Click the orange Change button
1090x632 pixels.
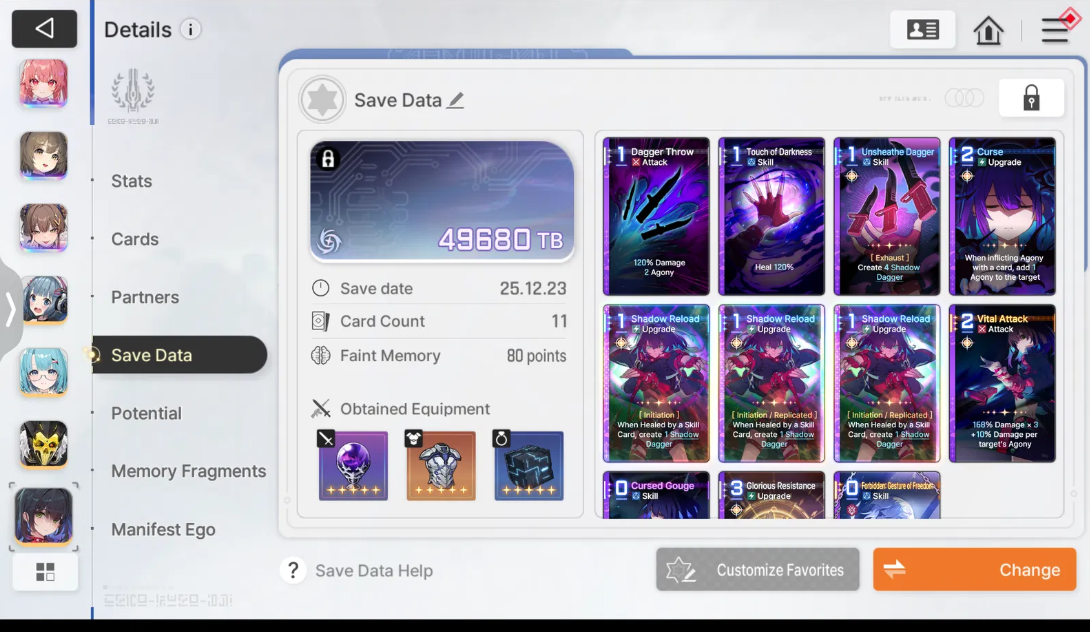(x=975, y=569)
